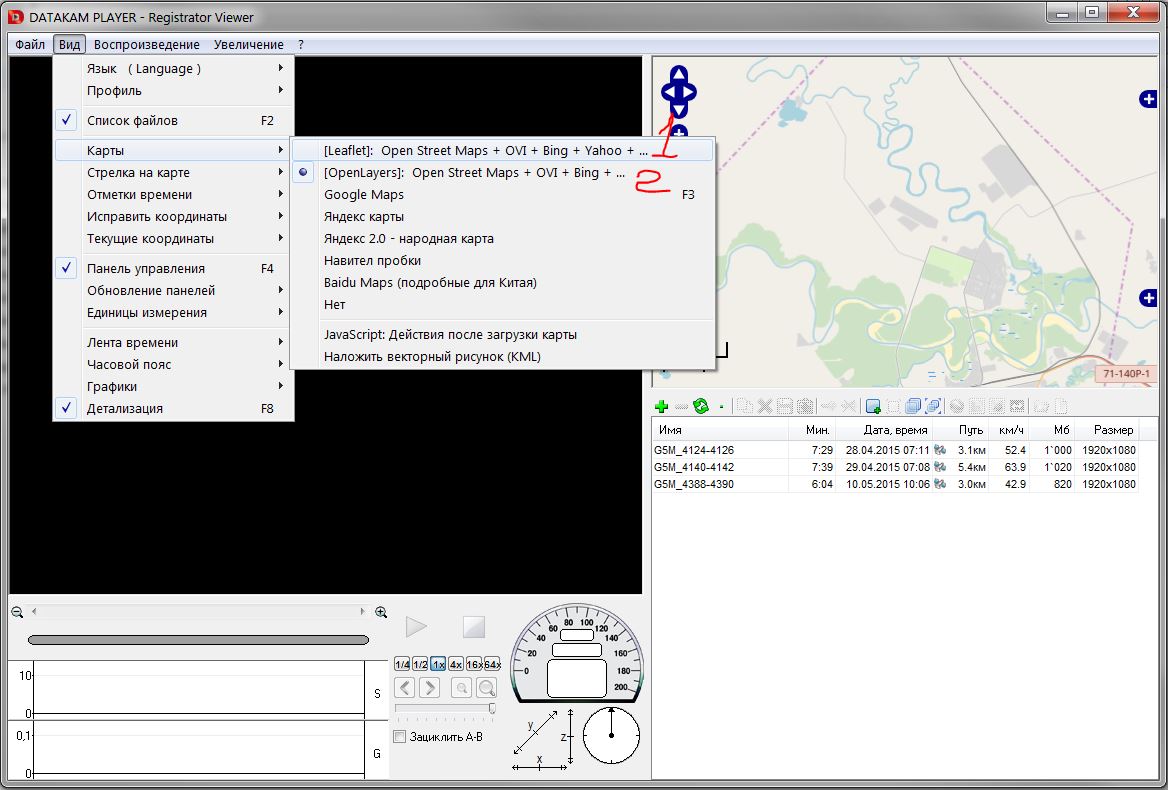Click the play button

point(416,627)
